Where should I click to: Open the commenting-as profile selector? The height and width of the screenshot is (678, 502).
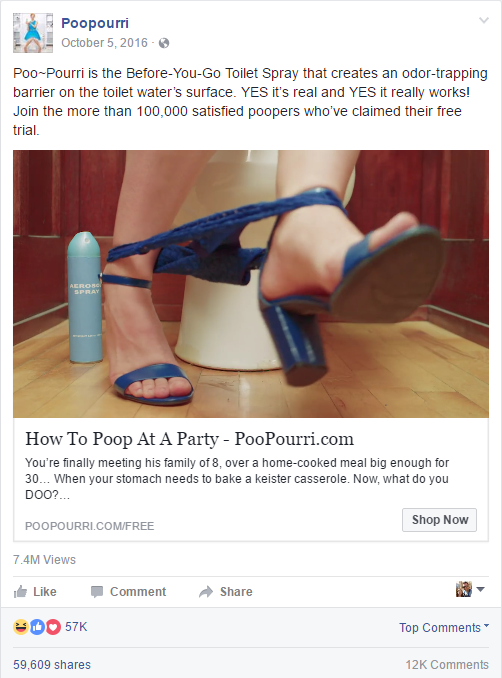(470, 589)
